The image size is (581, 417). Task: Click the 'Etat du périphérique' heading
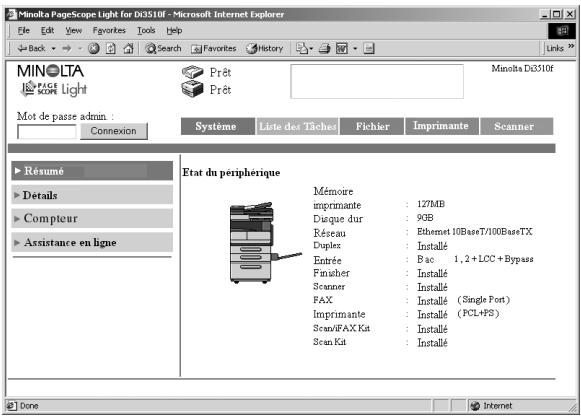(231, 173)
